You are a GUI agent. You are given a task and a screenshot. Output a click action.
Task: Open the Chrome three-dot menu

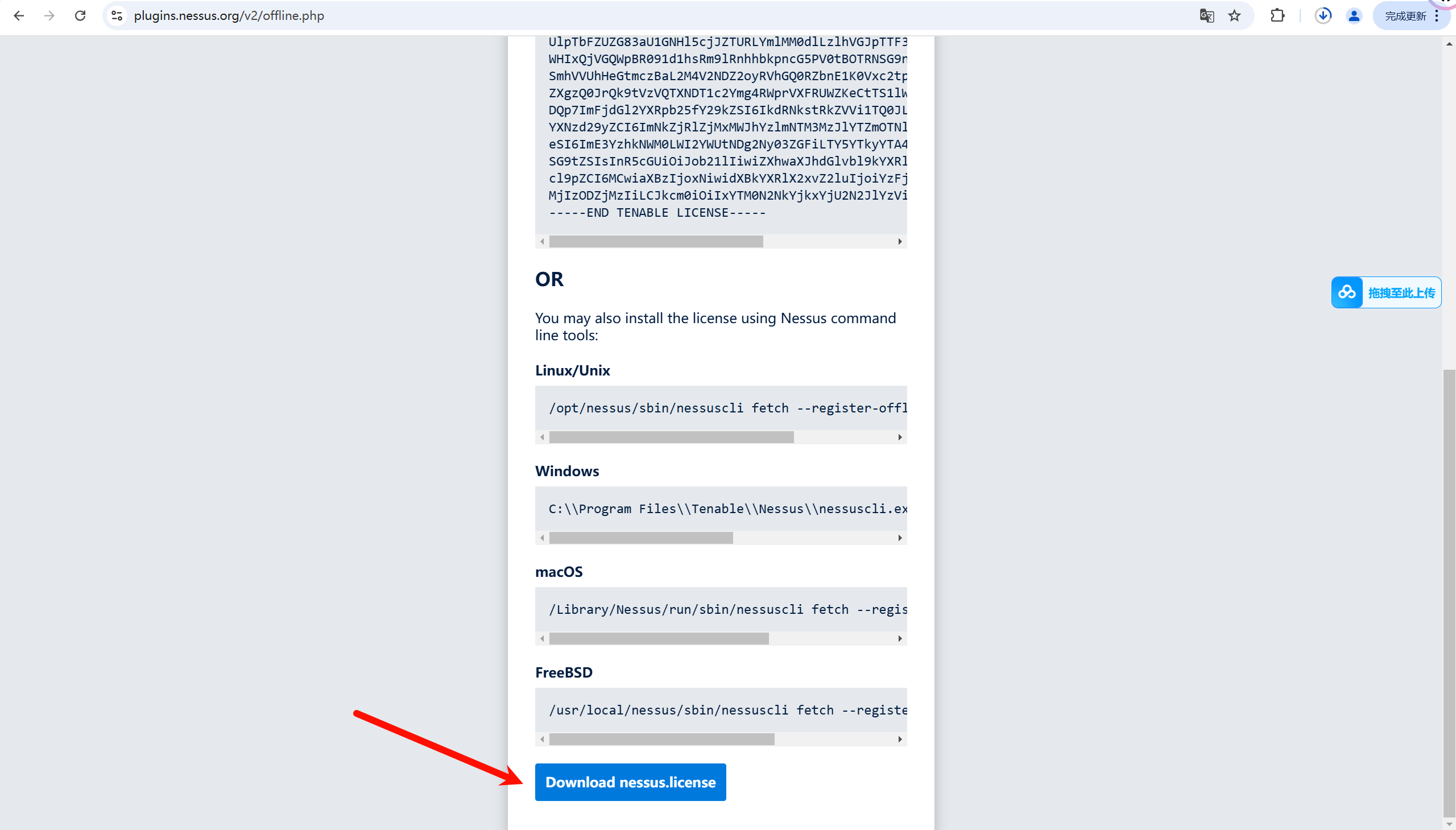(x=1437, y=15)
